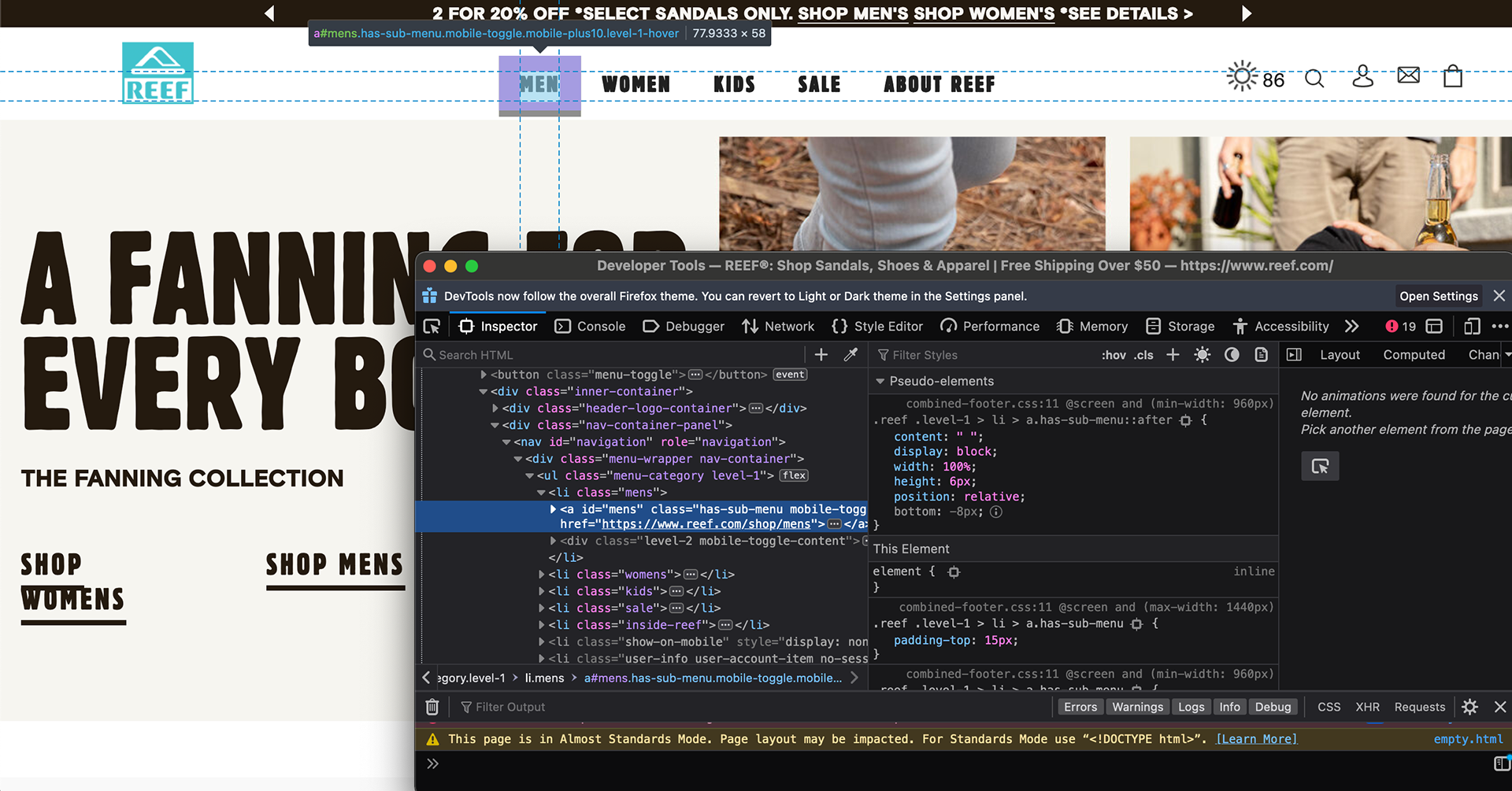Toggle print media simulation icon
Image resolution: width=1512 pixels, height=791 pixels.
pyautogui.click(x=1262, y=355)
